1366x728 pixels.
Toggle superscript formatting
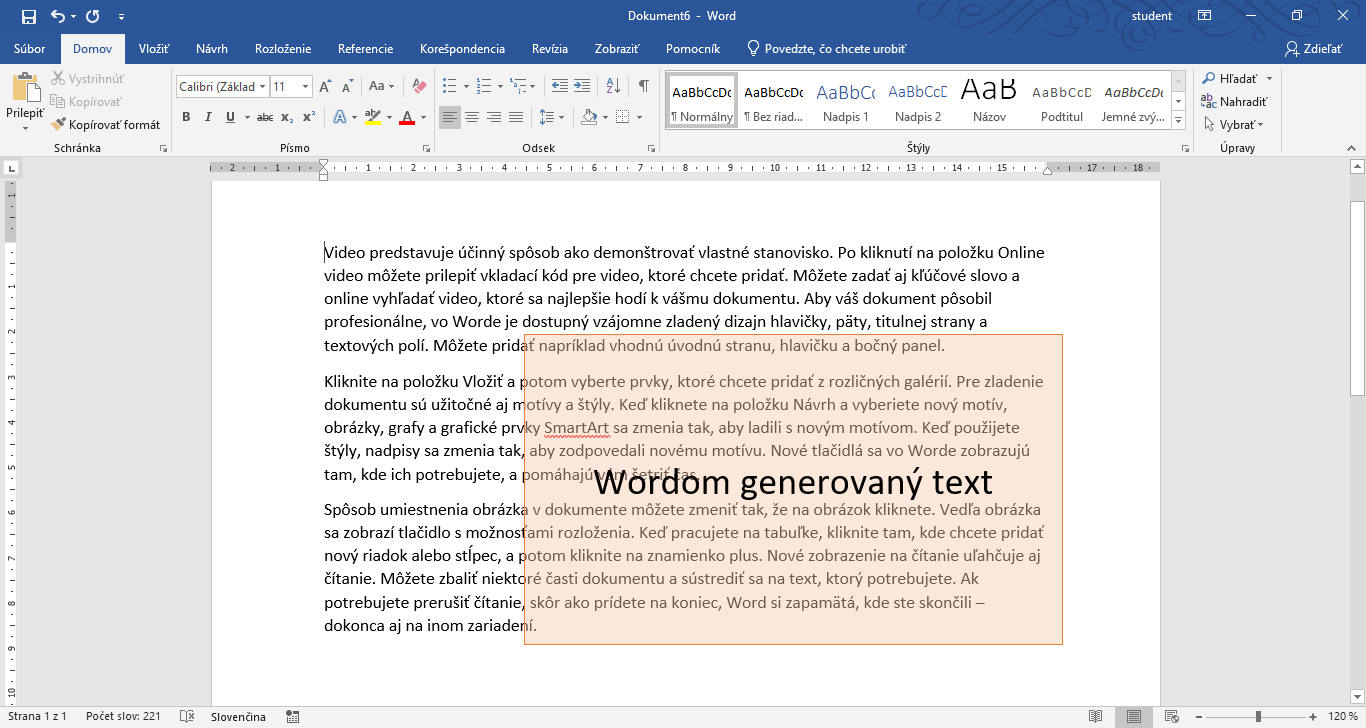point(309,117)
